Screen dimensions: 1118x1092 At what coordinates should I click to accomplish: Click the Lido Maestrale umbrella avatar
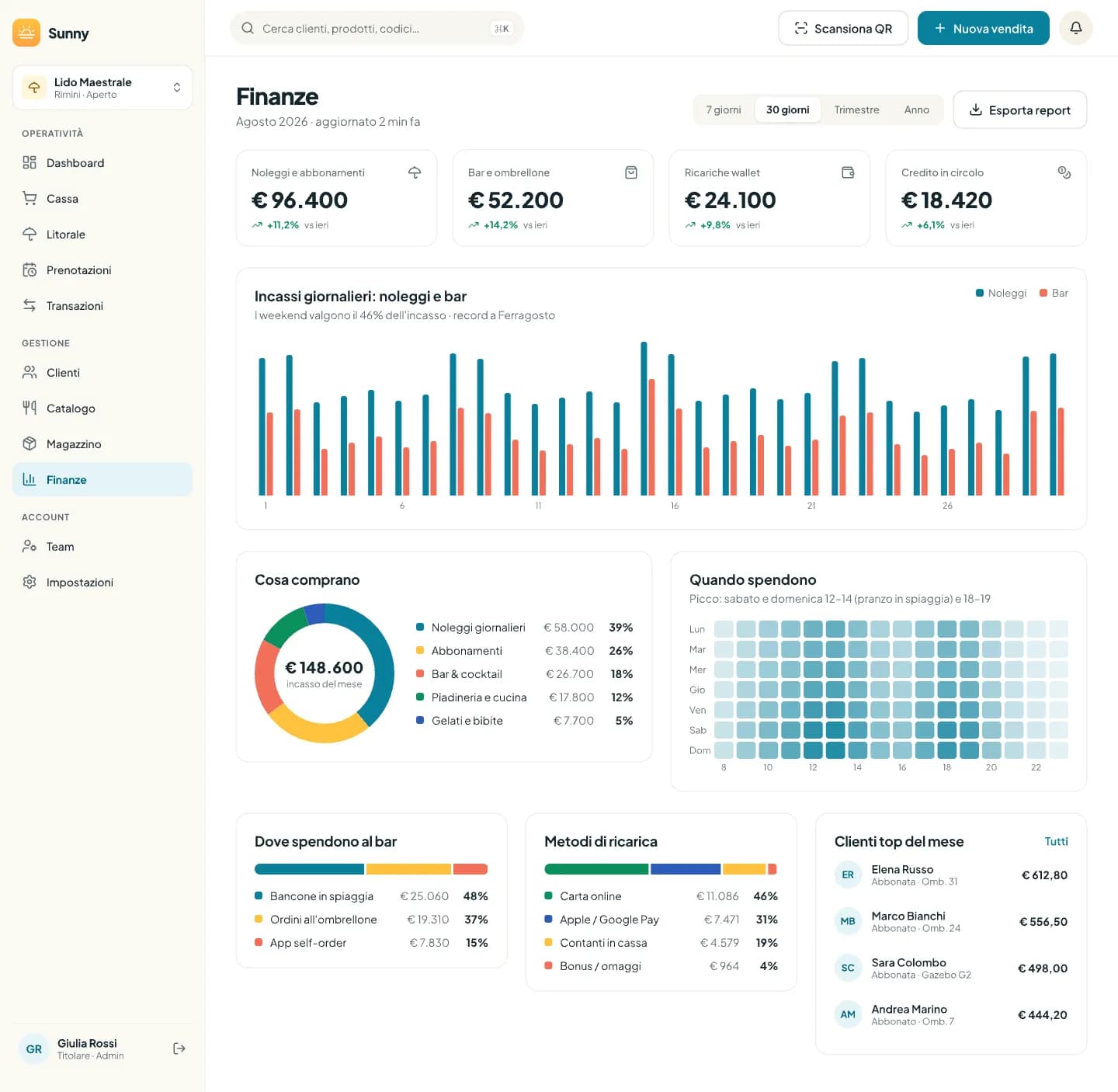tap(34, 88)
